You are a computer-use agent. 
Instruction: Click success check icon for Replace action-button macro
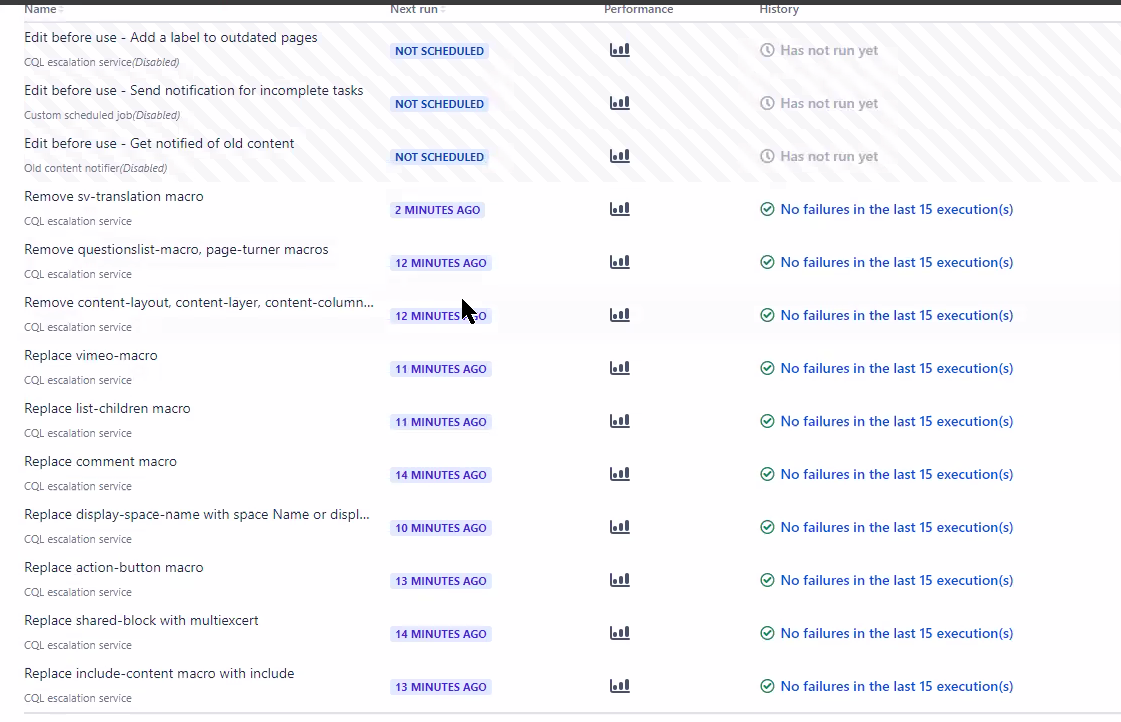tap(767, 579)
